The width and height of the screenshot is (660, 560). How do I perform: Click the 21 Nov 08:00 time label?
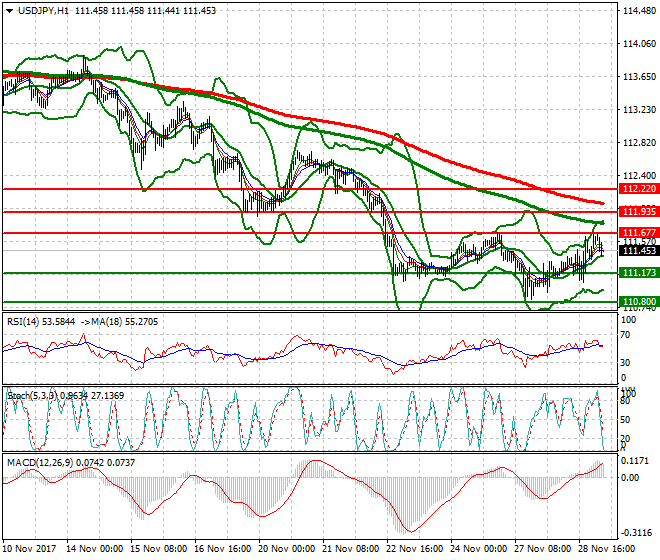pyautogui.click(x=351, y=549)
